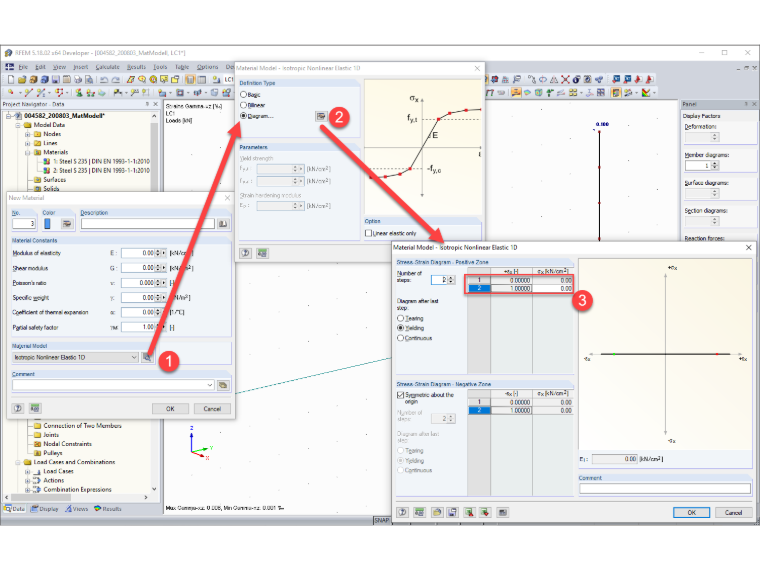The image size is (760, 570).
Task: Select Basic definition type radio
Action: point(244,95)
